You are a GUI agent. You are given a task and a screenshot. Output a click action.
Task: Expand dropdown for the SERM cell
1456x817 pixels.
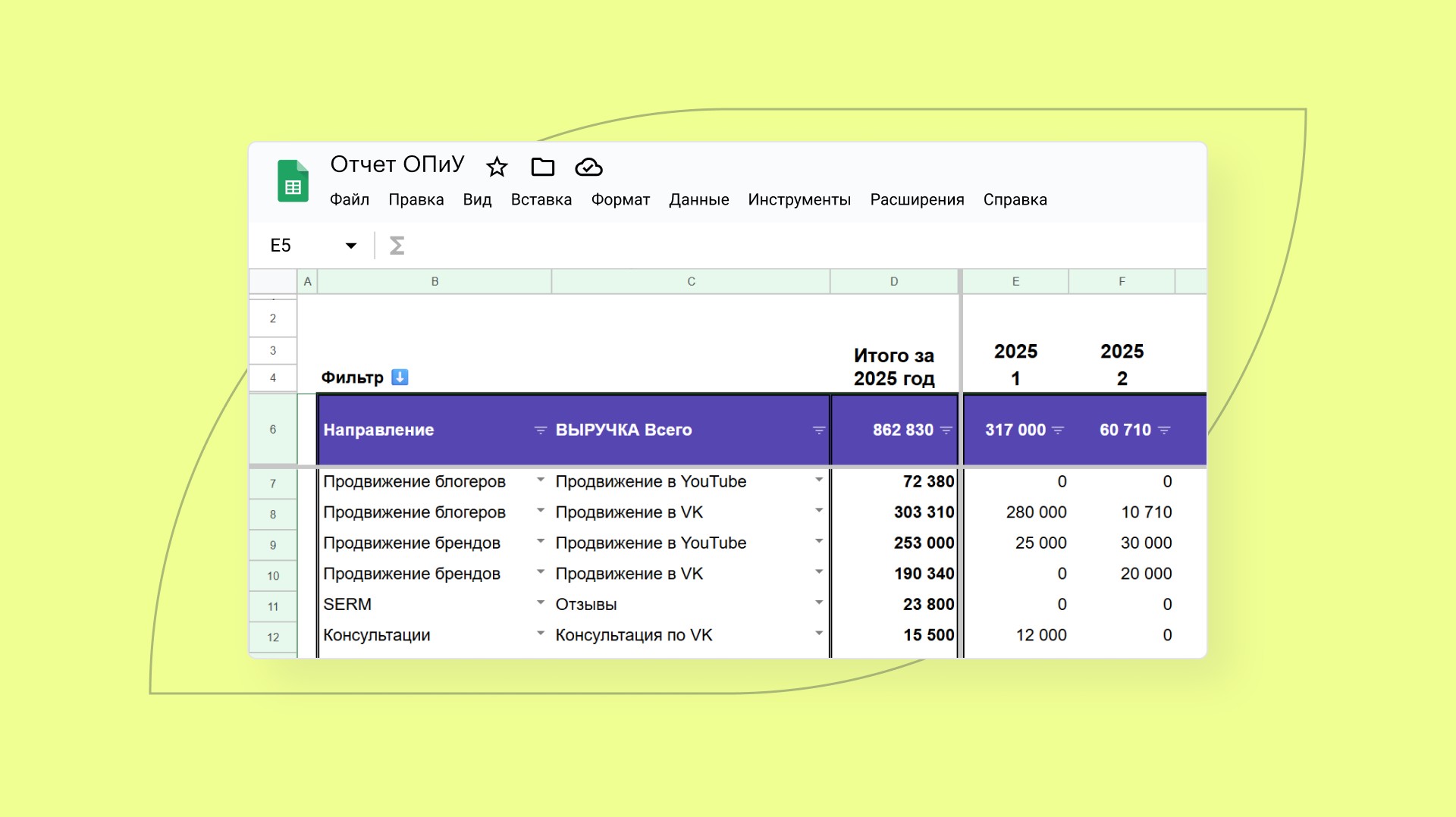(541, 603)
